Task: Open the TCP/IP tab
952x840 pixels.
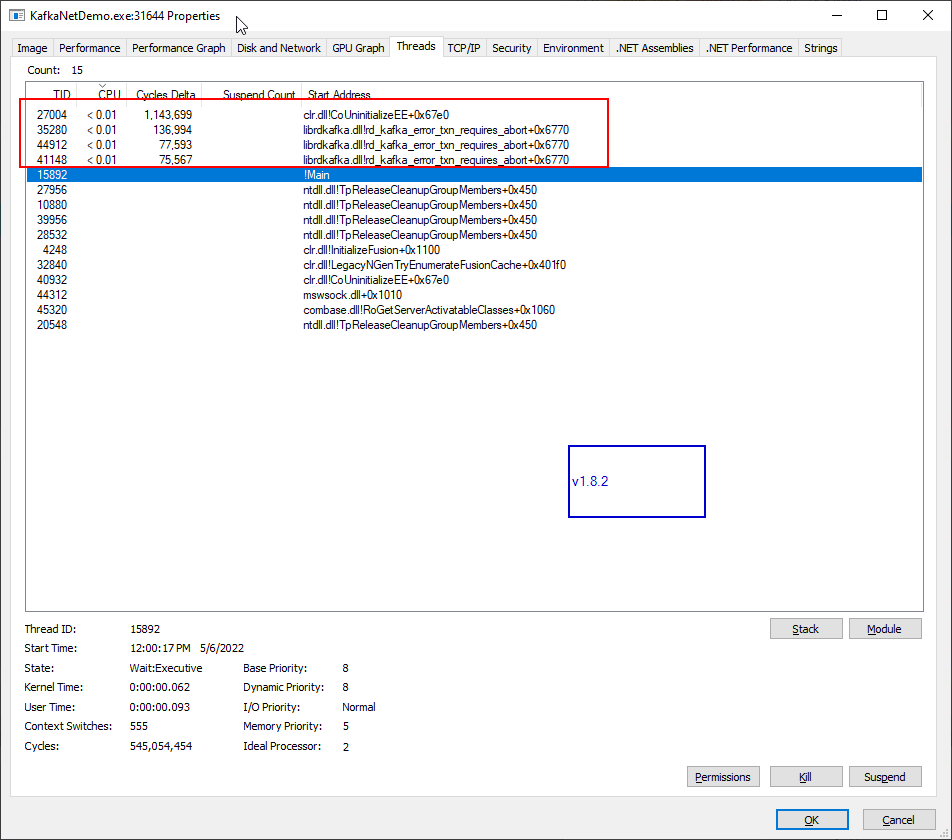Action: 464,48
